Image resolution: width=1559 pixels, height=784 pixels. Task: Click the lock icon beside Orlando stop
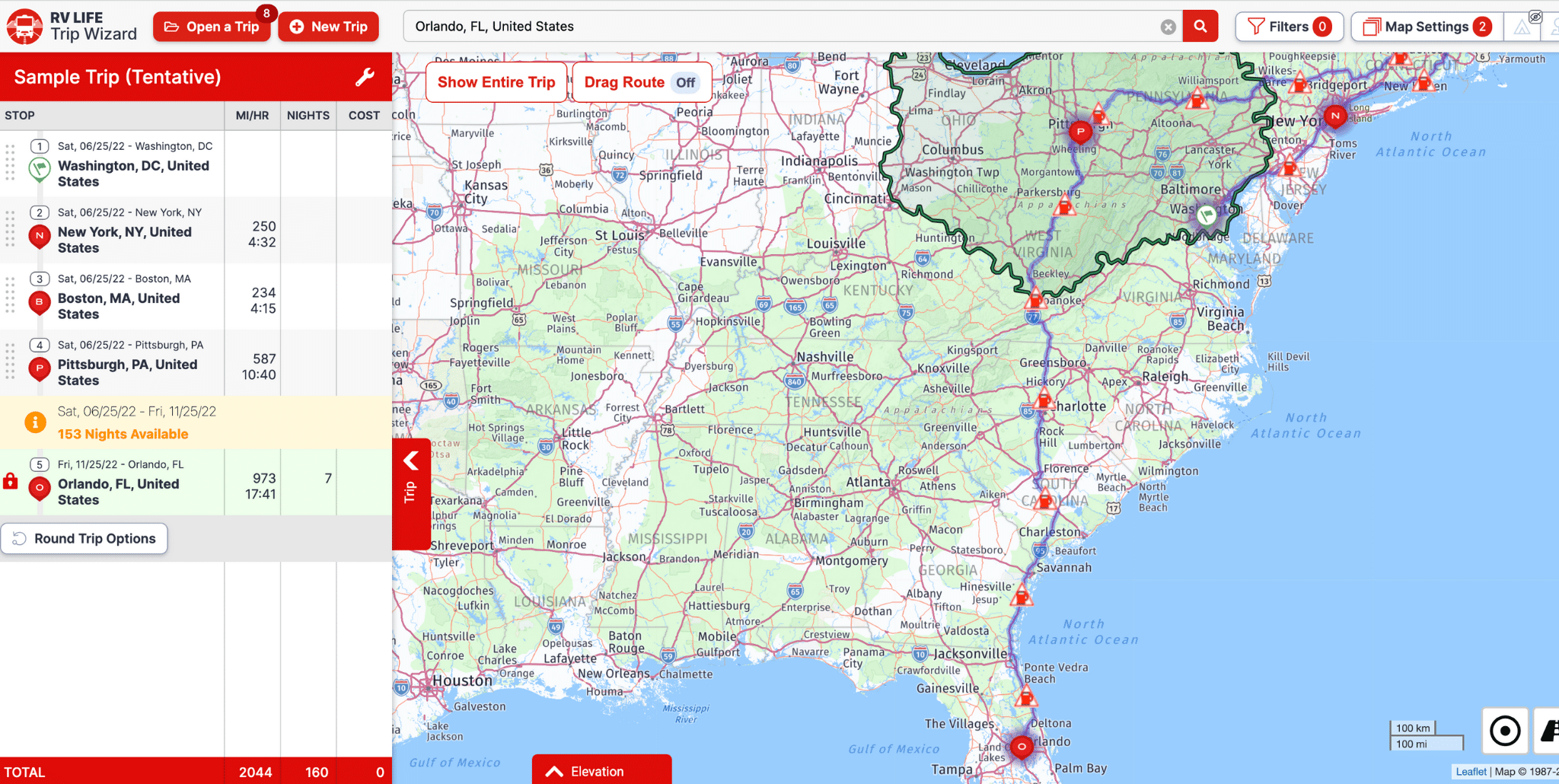point(11,481)
